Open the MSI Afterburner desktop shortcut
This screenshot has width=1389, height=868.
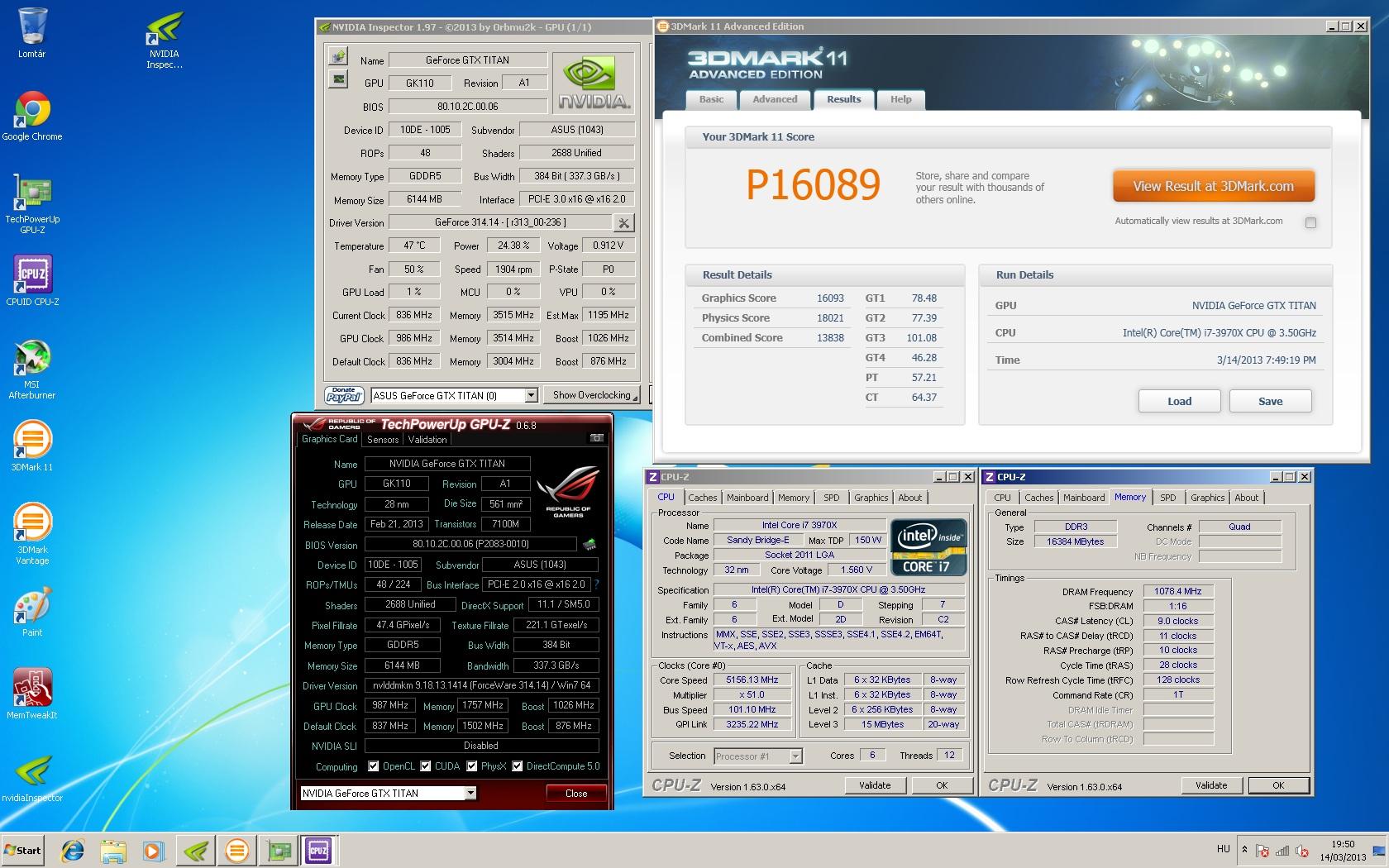pyautogui.click(x=32, y=369)
